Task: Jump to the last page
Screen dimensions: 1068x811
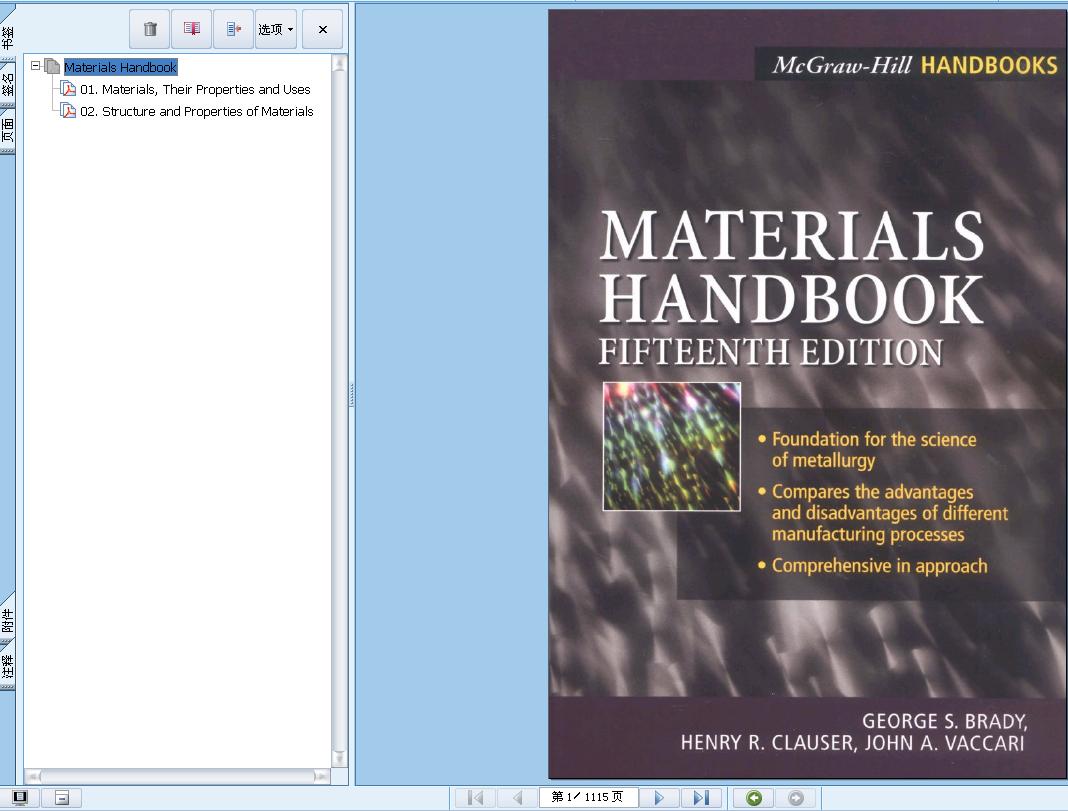Action: [700, 797]
